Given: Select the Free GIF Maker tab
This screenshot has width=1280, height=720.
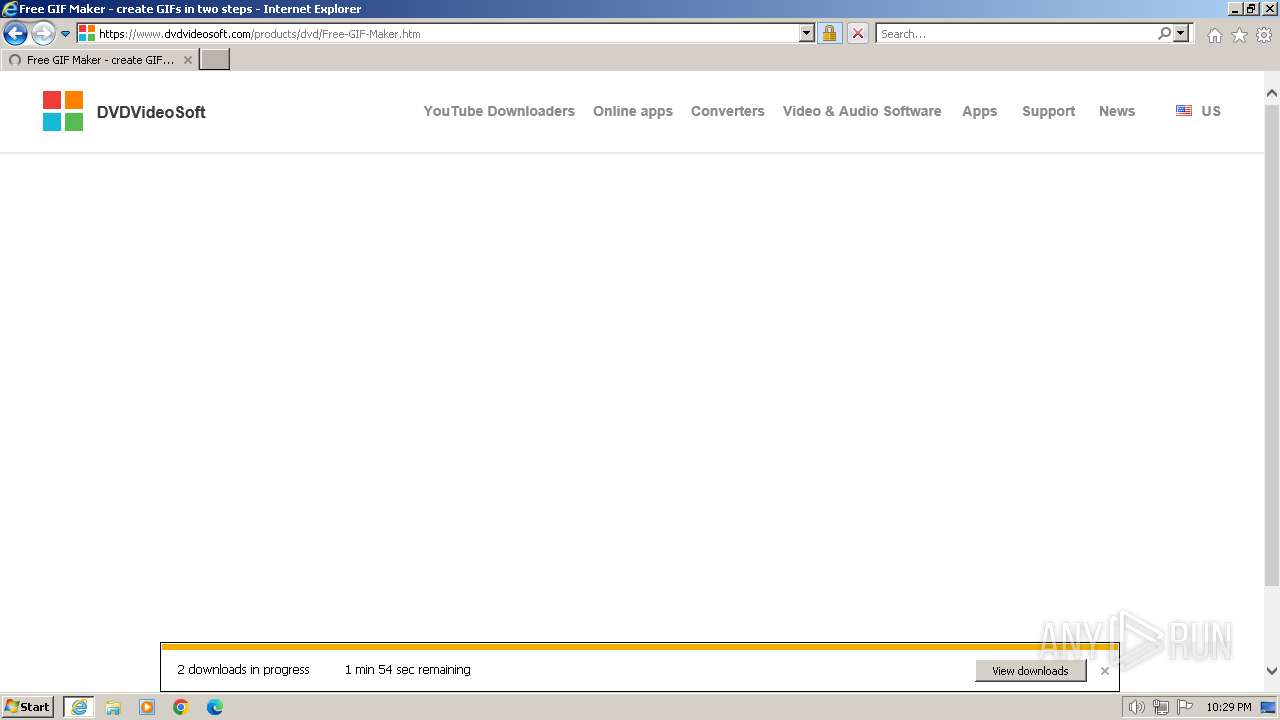Looking at the screenshot, I should click(x=98, y=60).
